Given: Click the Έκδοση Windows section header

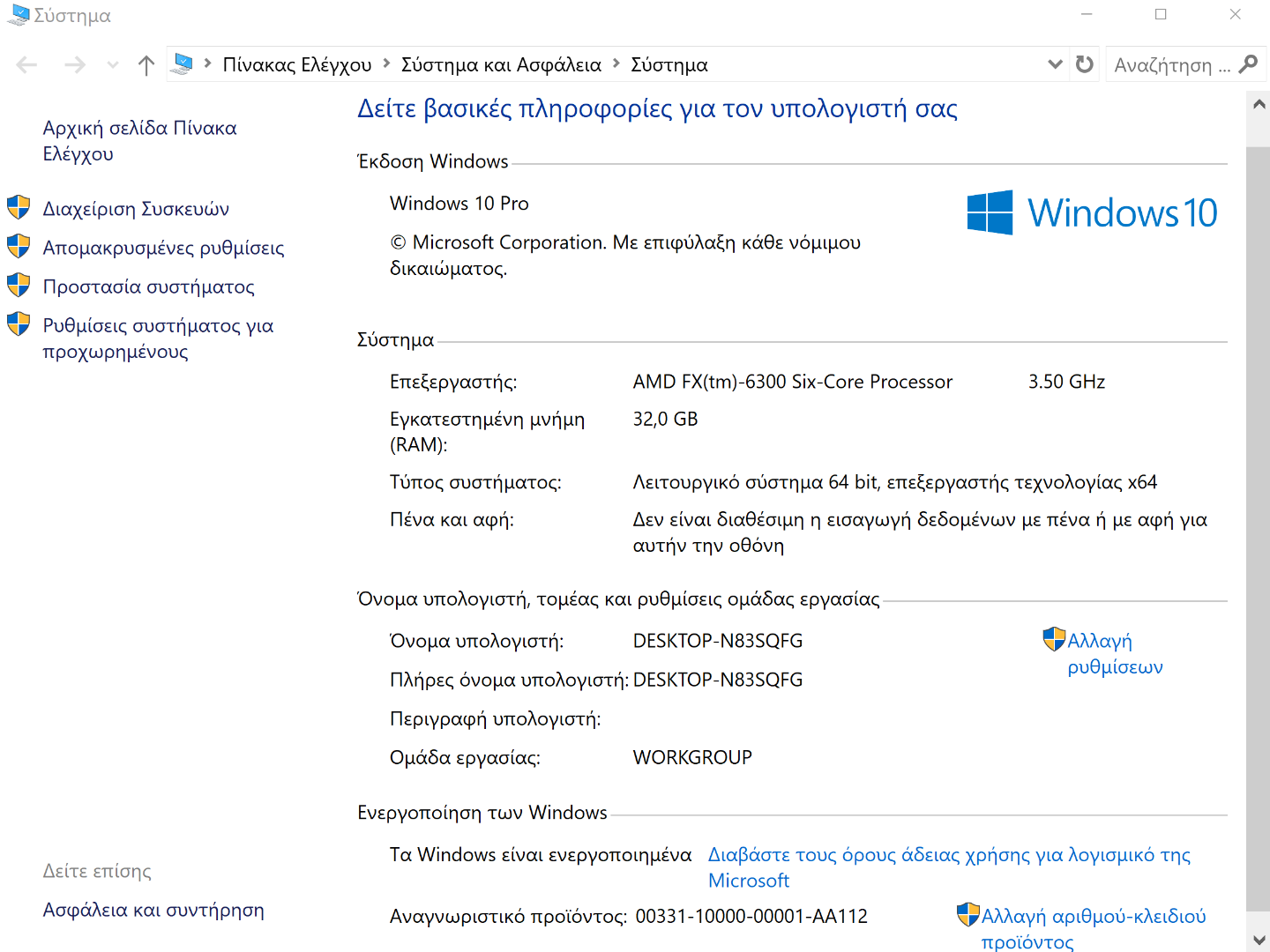Looking at the screenshot, I should [432, 161].
